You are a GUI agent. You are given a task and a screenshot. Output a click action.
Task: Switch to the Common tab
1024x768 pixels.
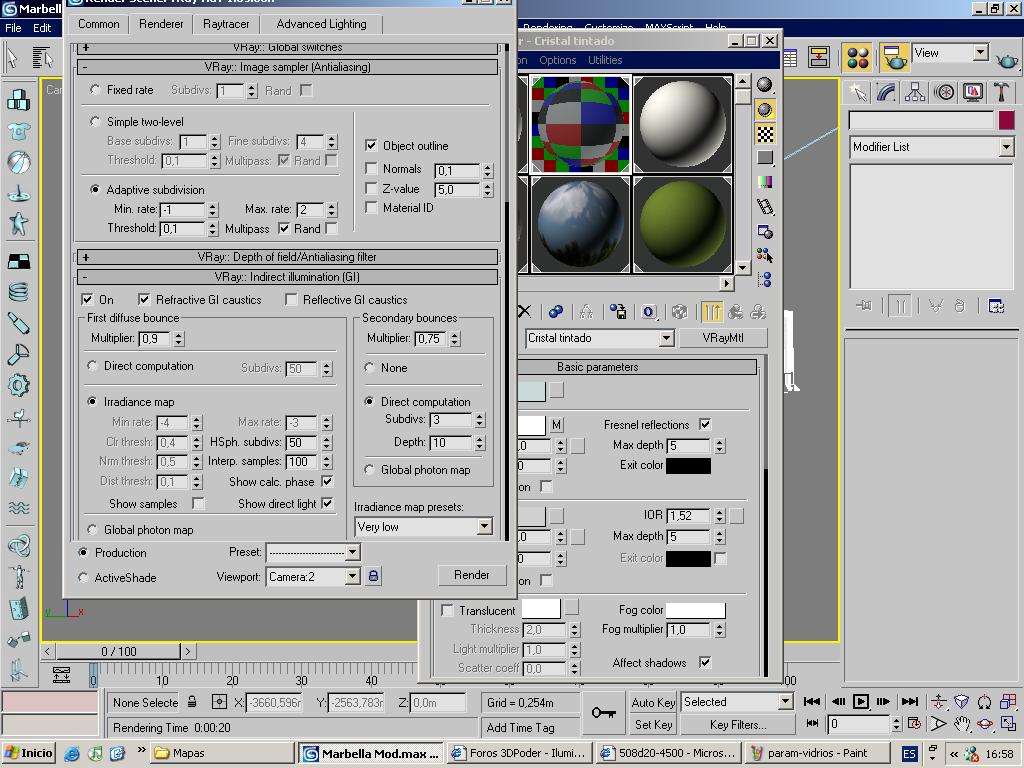(x=99, y=24)
